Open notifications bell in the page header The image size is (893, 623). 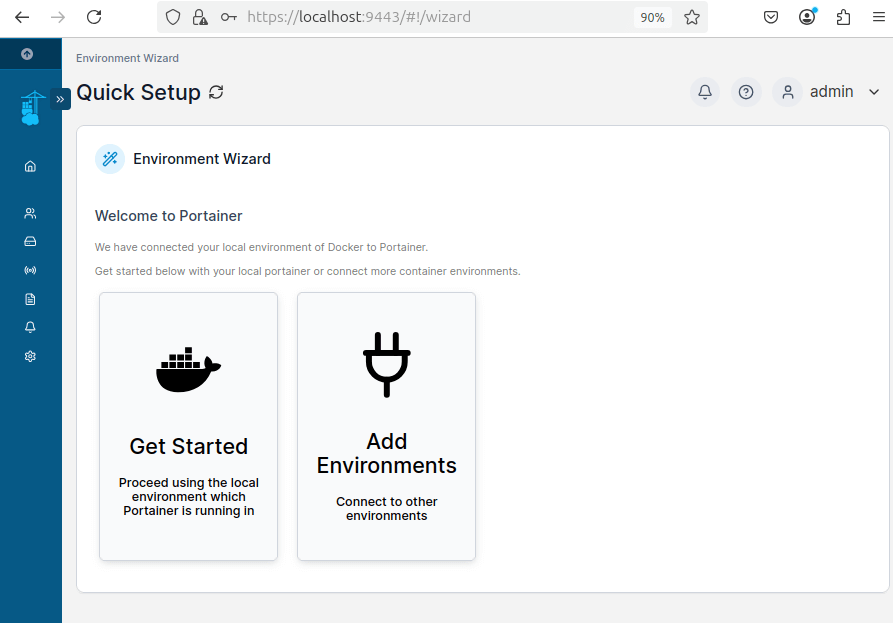coord(704,92)
